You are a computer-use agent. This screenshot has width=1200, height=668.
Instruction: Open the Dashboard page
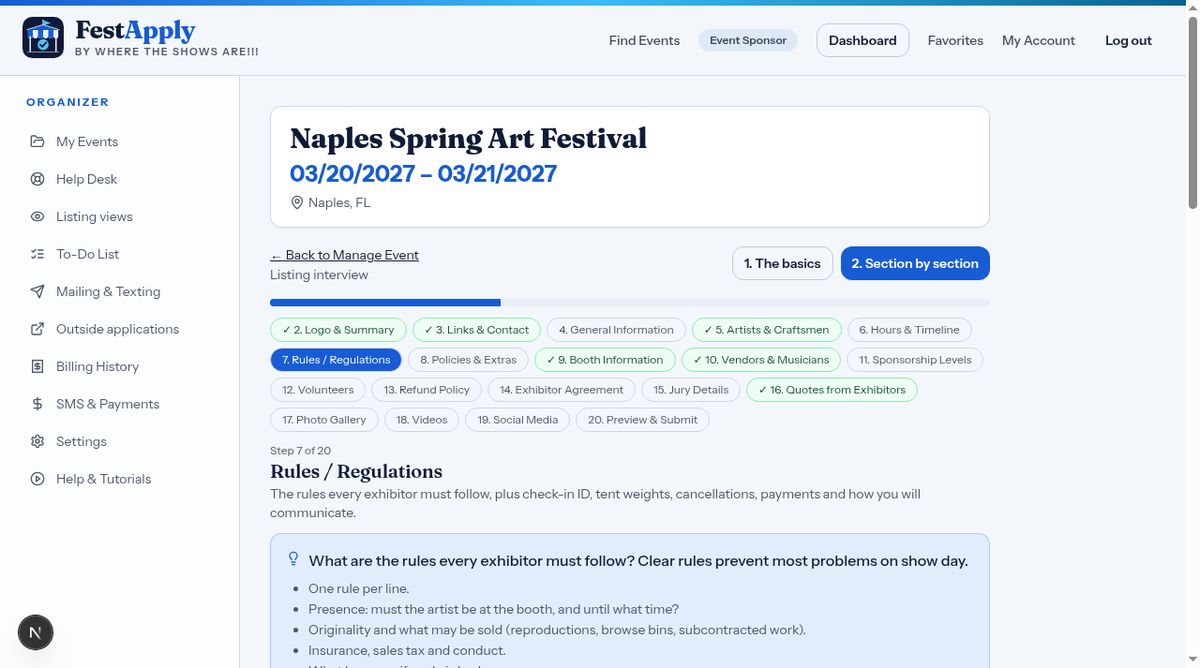[863, 41]
